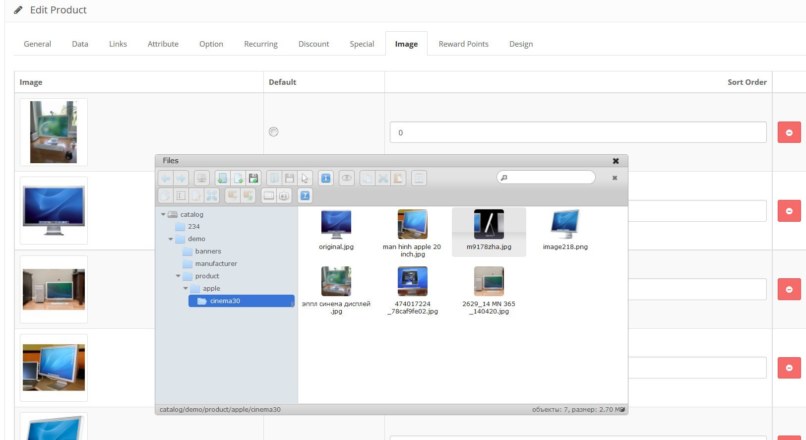Screen dimensions: 806x440
Task: Open the blue help icon in second toolbar row
Action: pos(305,196)
